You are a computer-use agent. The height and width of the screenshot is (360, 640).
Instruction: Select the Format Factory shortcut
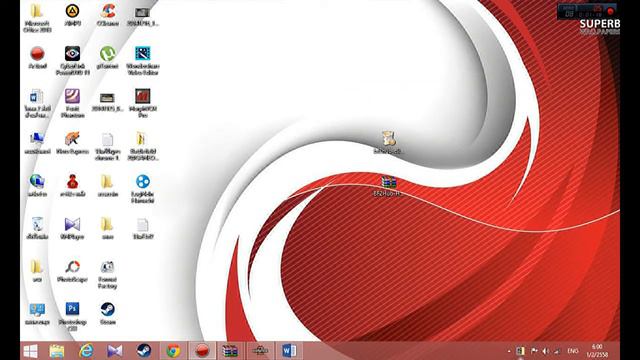click(x=107, y=274)
